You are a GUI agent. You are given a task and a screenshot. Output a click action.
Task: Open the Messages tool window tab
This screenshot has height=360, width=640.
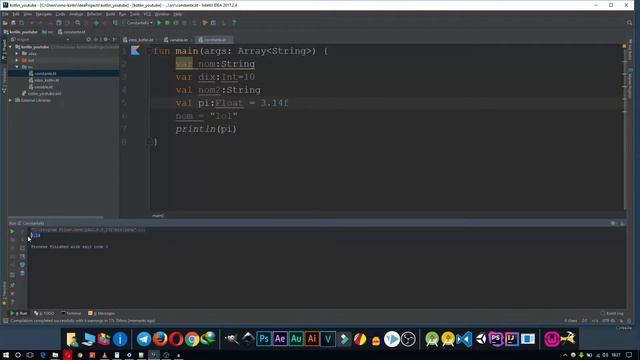(101, 313)
